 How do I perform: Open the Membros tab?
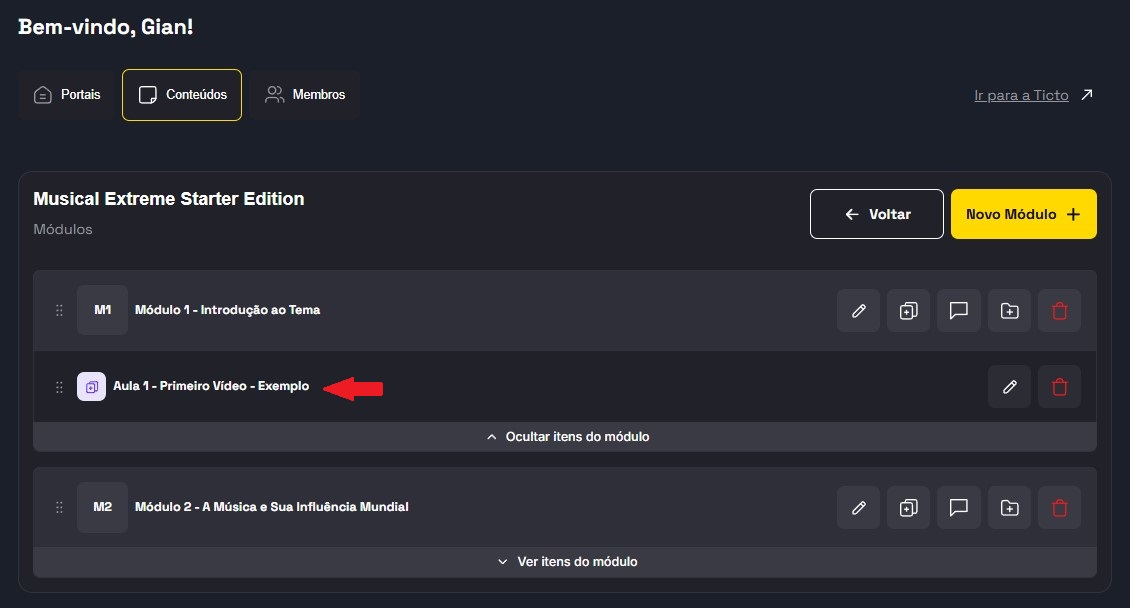(x=305, y=95)
